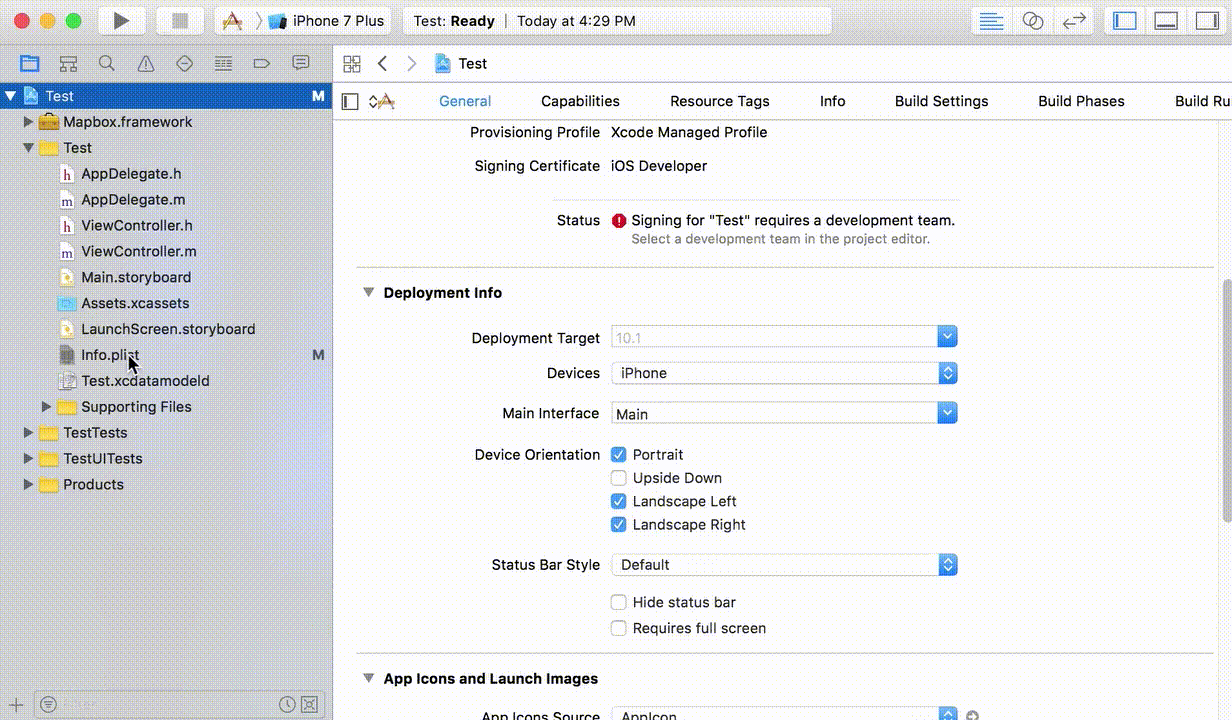Screen dimensions: 1232x720
Task: Show the Assistant editor
Action: 1033,20
